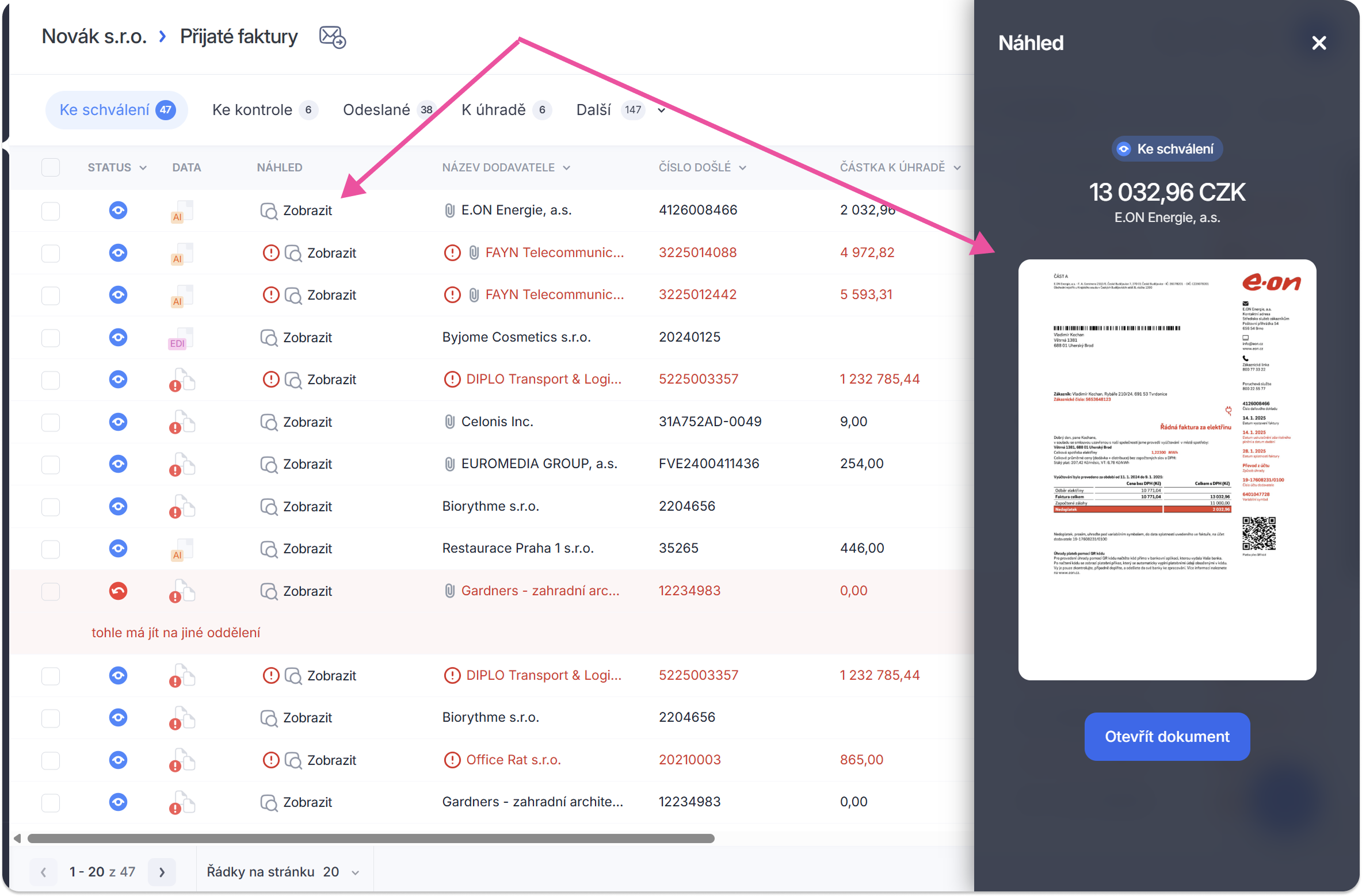Click the attachment paperclip icon next to Celonis Inc.
1362x896 pixels.
450,422
